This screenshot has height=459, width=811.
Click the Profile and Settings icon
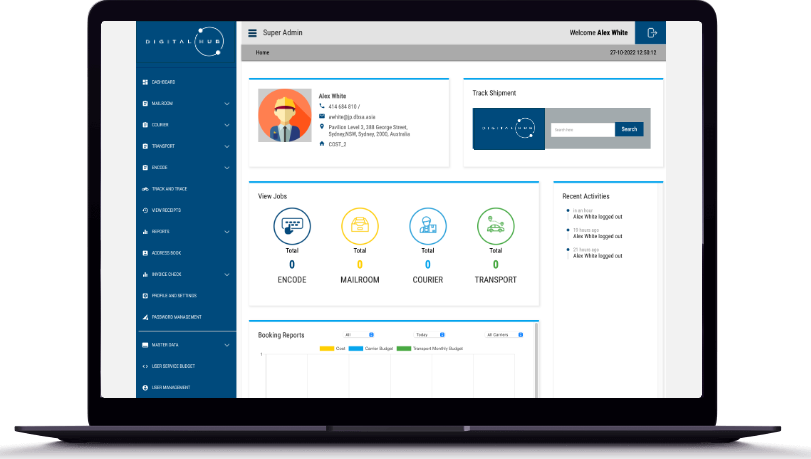click(145, 296)
